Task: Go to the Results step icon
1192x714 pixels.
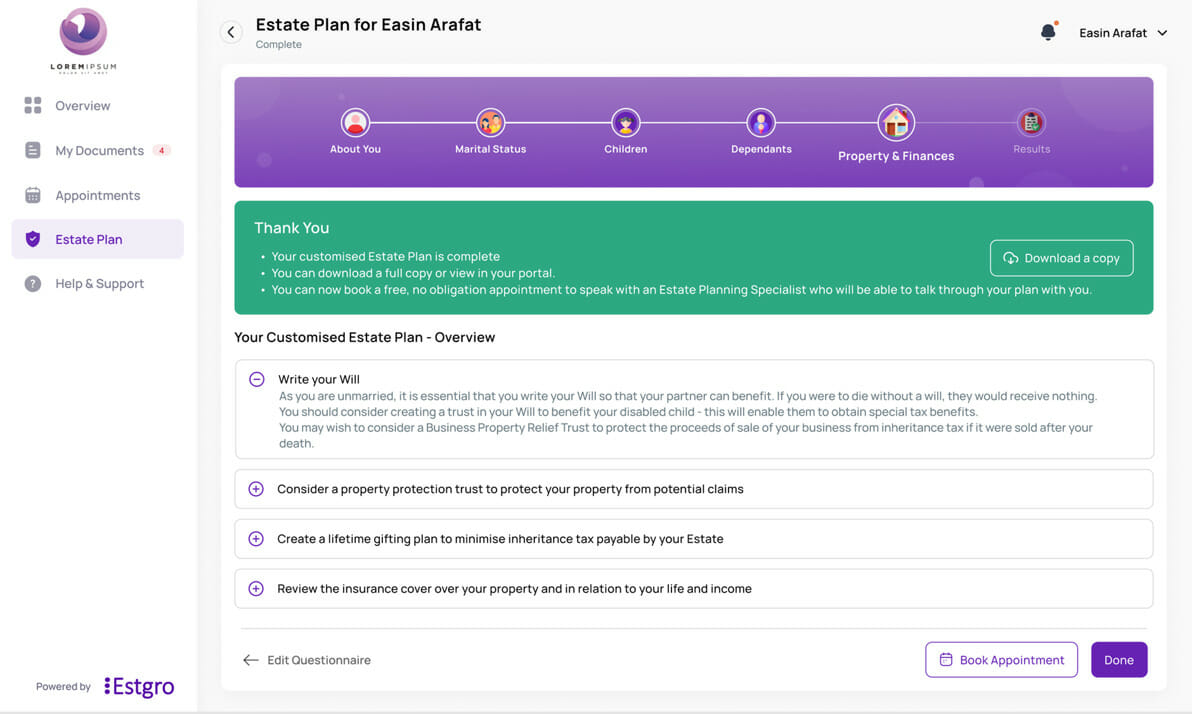Action: click(x=1031, y=122)
